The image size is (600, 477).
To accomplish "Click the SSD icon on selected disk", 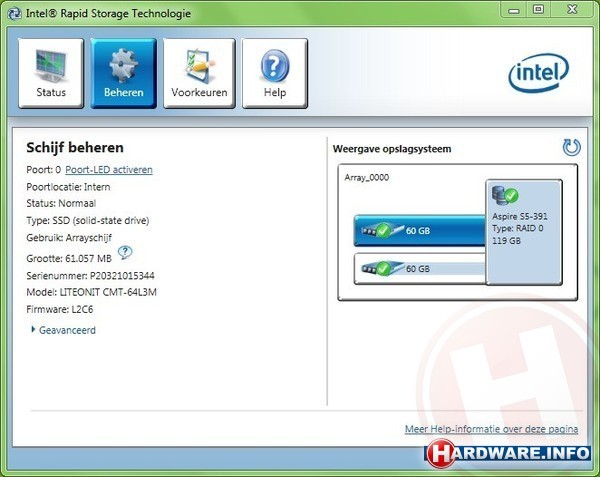I will (382, 230).
